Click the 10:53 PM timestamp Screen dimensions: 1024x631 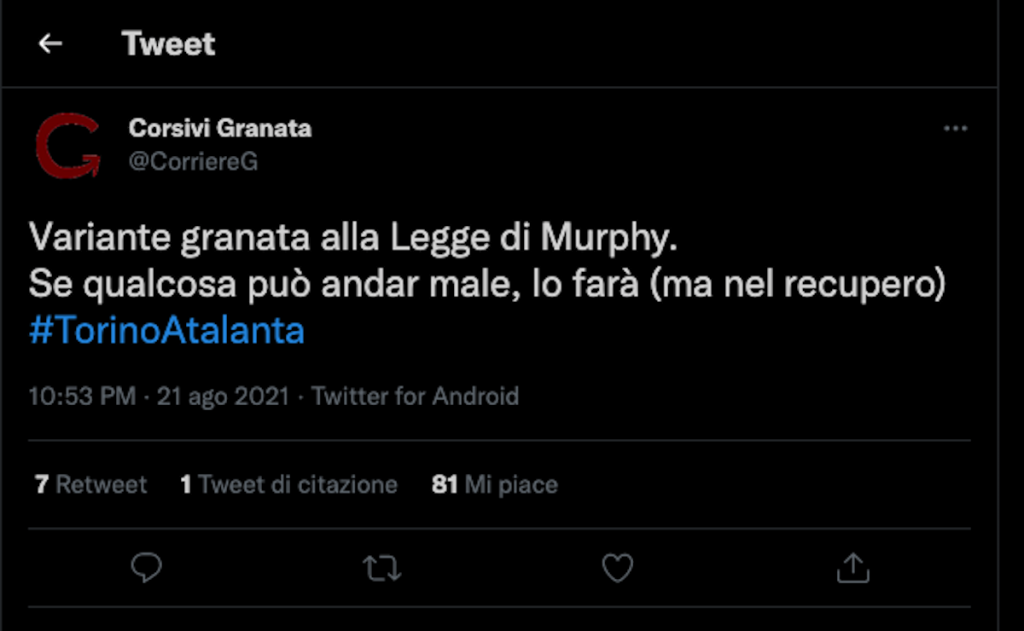pos(81,396)
